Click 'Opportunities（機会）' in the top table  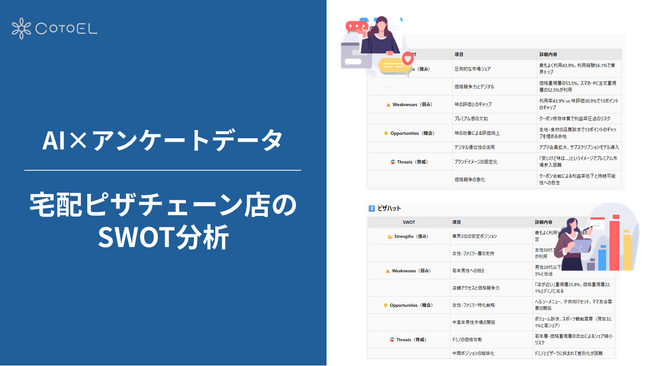pos(412,133)
